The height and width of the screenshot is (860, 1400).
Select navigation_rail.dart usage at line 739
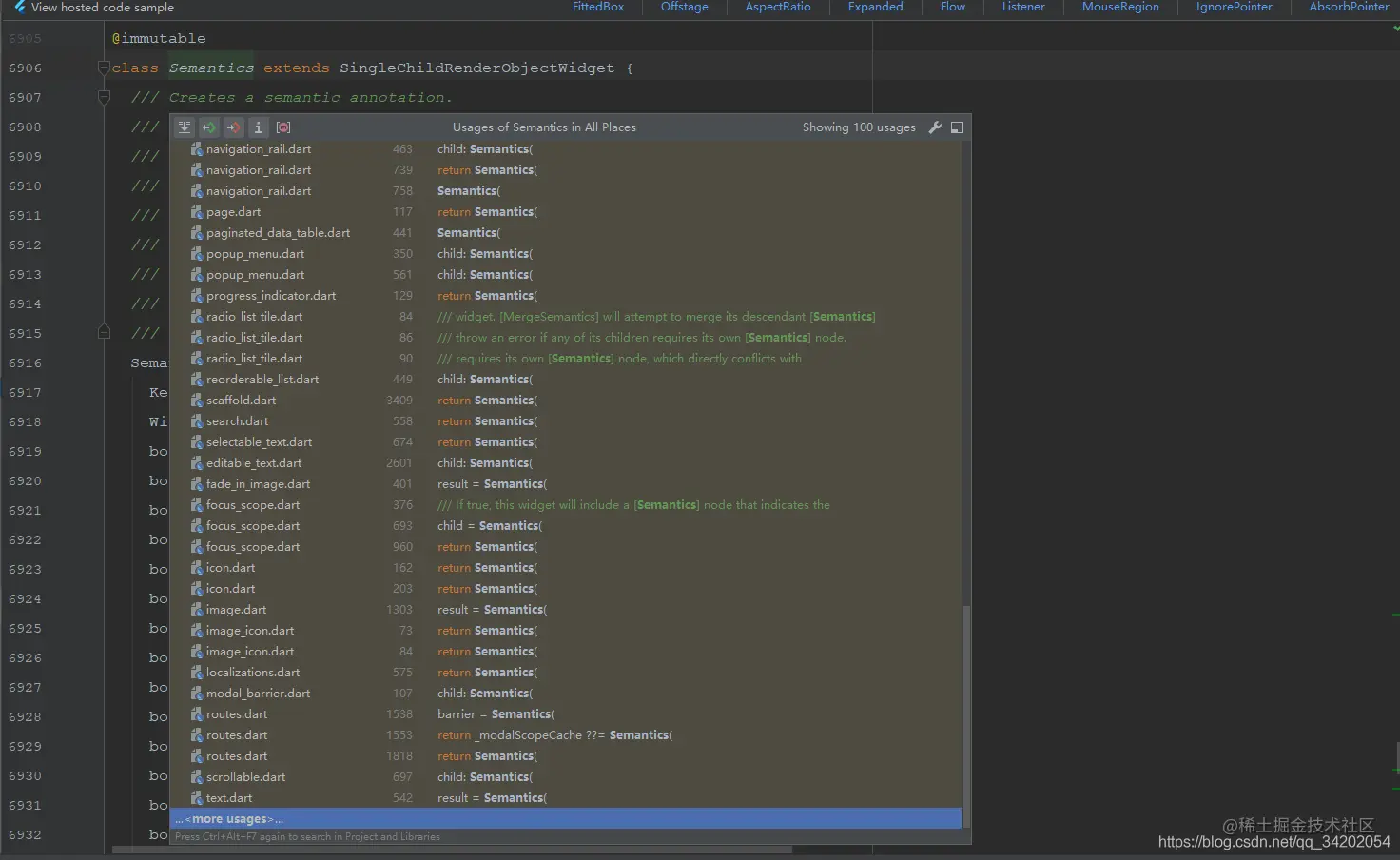point(566,170)
